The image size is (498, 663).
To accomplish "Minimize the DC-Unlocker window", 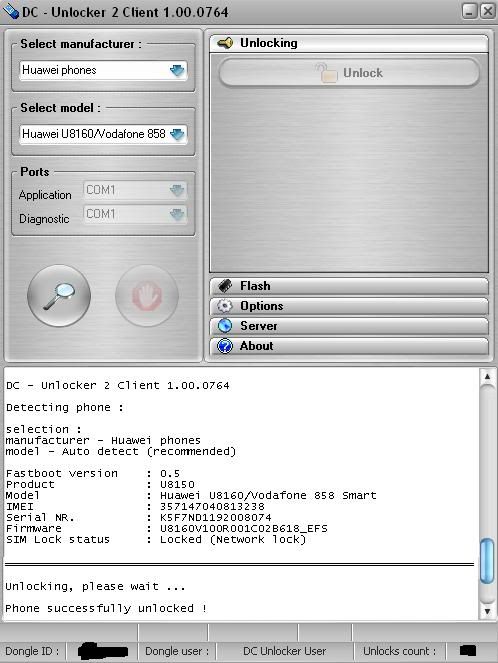I will coord(470,11).
